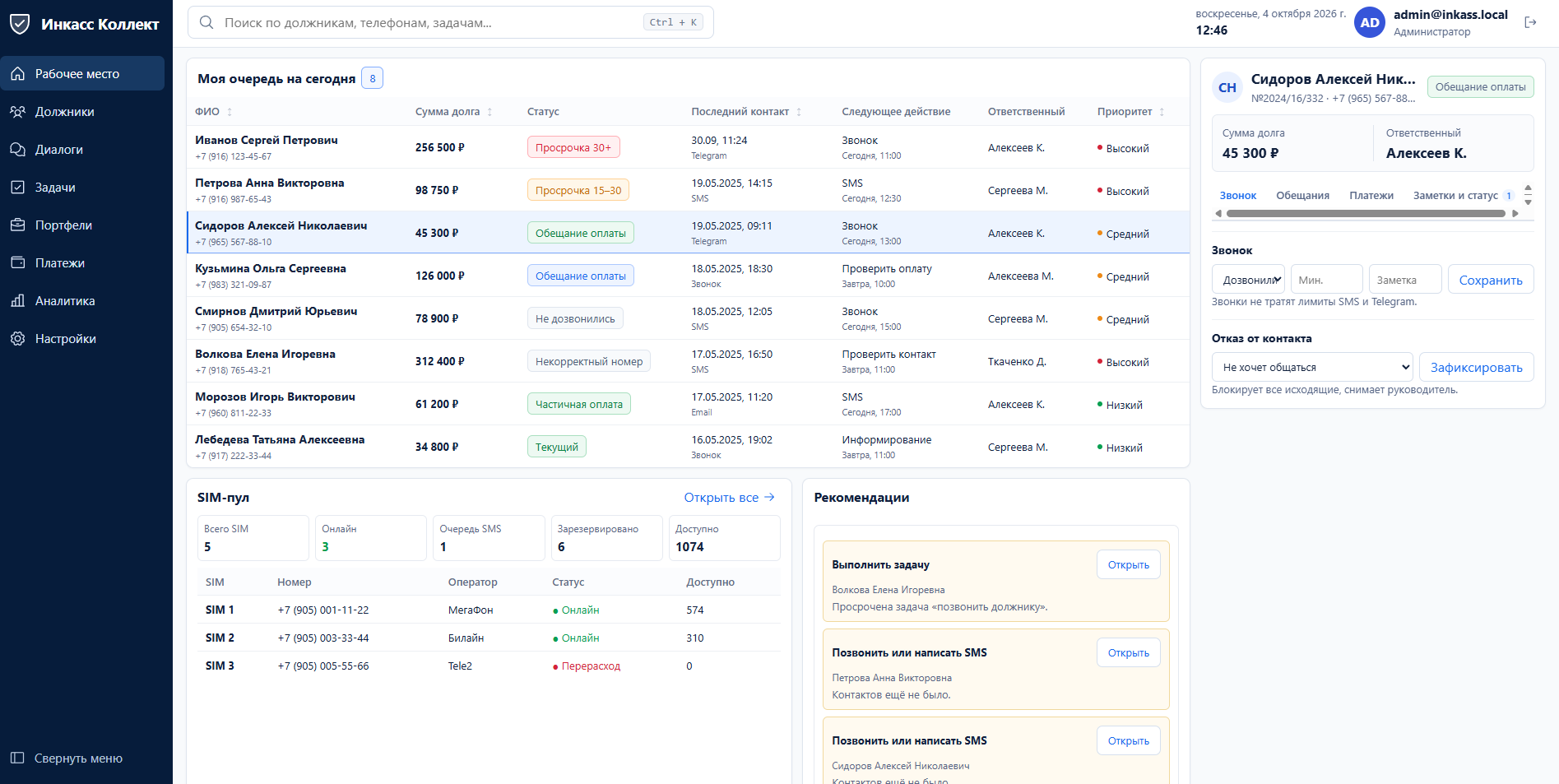This screenshot has width=1559, height=784.
Task: Open Должники in the sidebar
Action: point(82,111)
